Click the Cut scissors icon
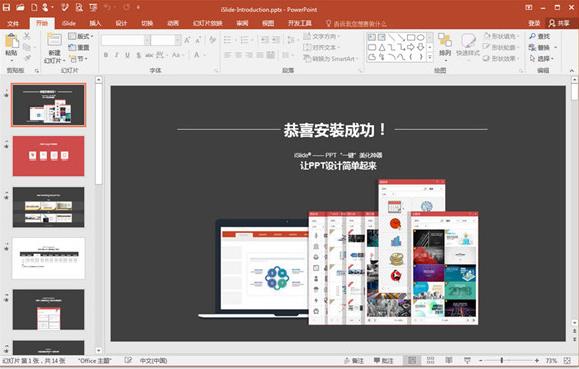 (27, 36)
